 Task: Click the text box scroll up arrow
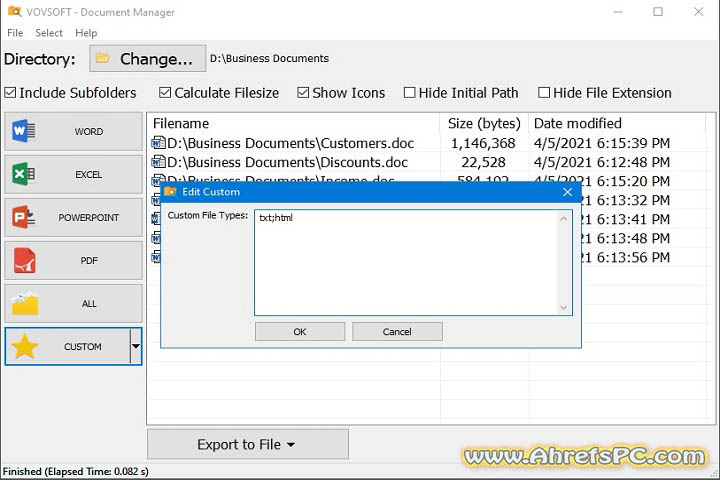click(x=564, y=219)
